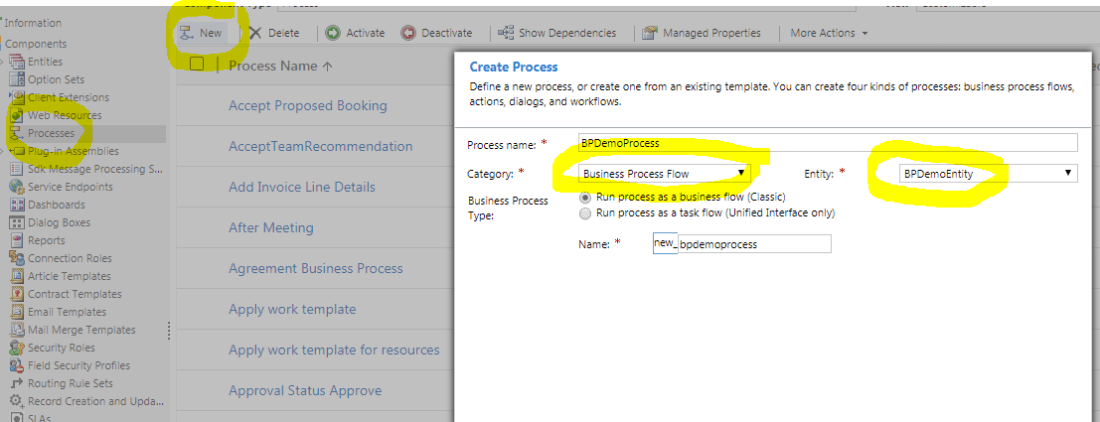Click the Contract Templates icon
This screenshot has width=1100, height=422.
(18, 294)
